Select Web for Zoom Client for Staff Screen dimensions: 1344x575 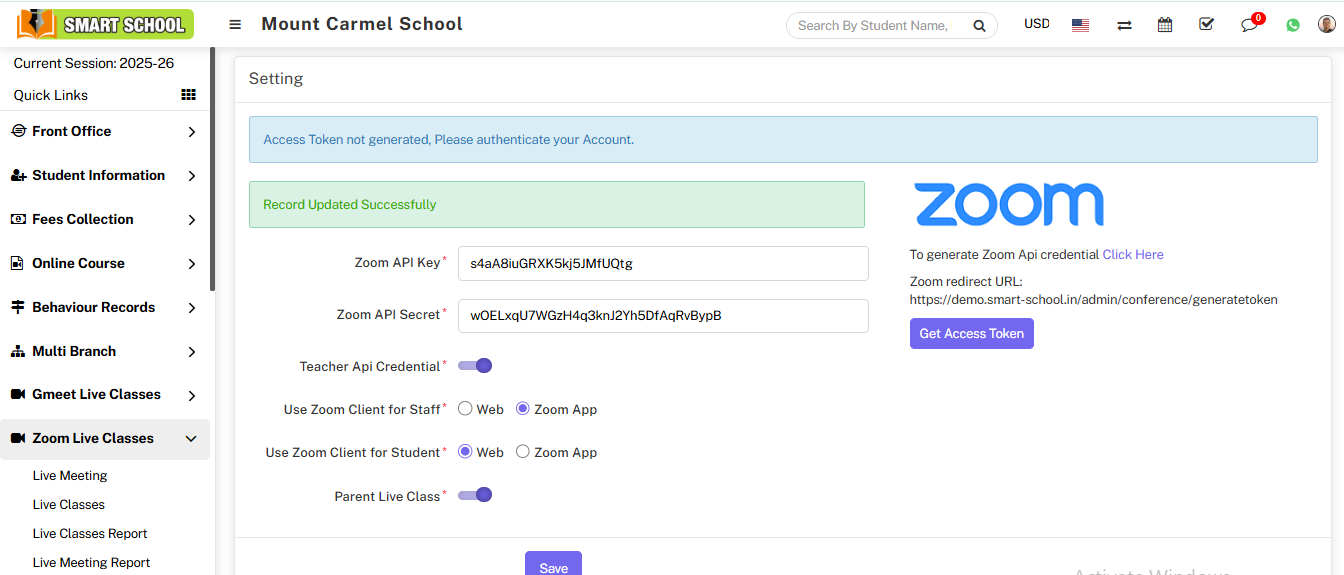(465, 409)
